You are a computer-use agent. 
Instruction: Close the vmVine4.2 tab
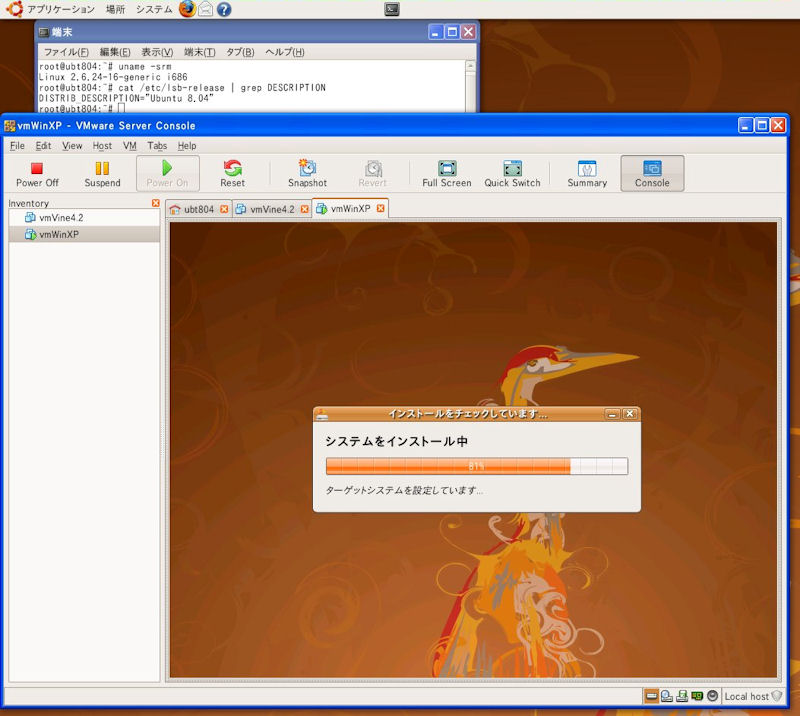click(305, 209)
